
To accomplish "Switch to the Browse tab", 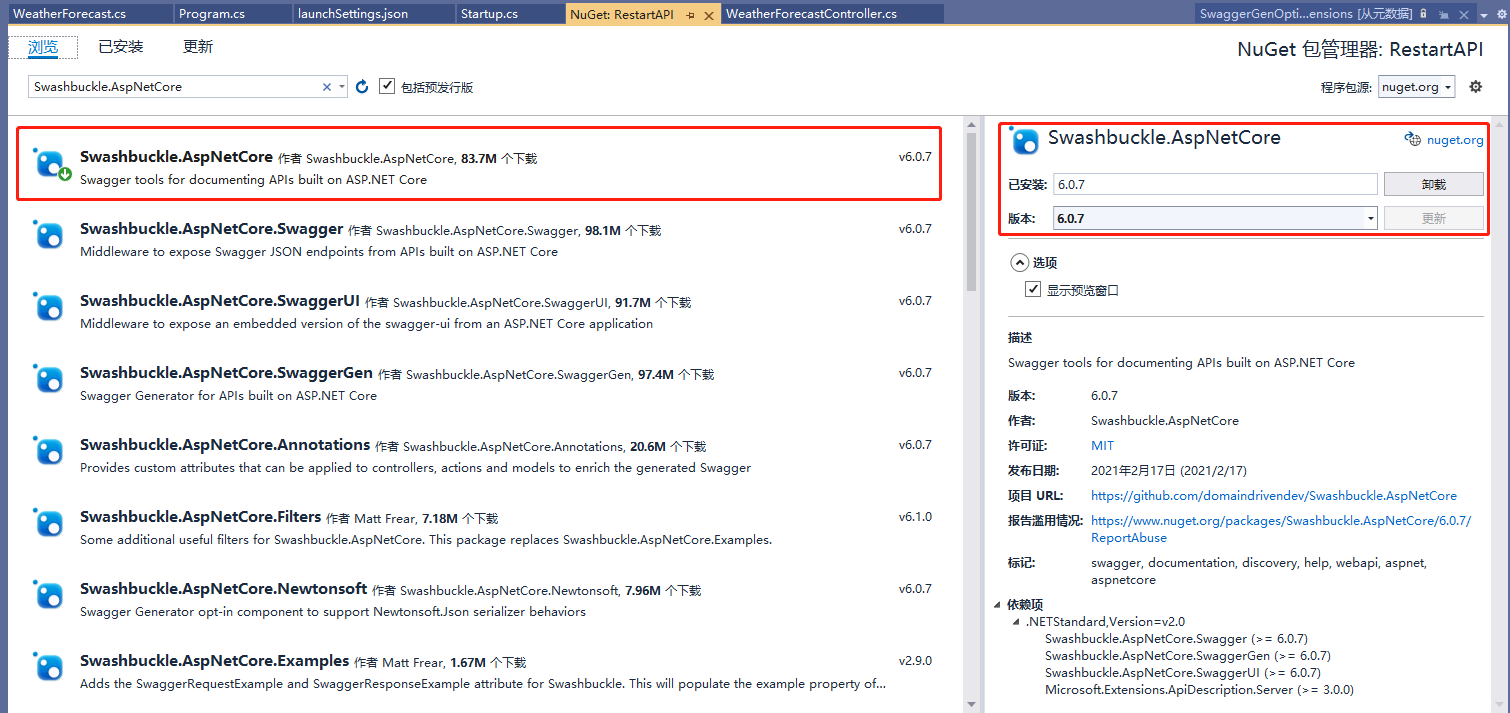I will coord(43,47).
